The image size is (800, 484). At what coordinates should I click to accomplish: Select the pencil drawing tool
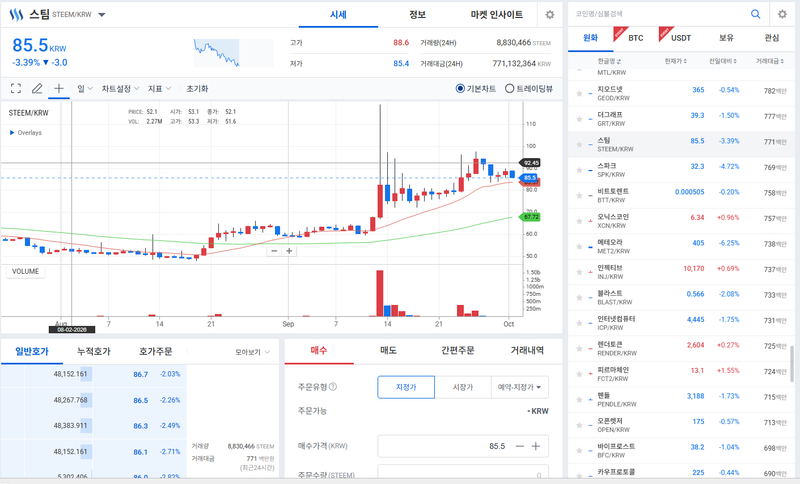[37, 88]
